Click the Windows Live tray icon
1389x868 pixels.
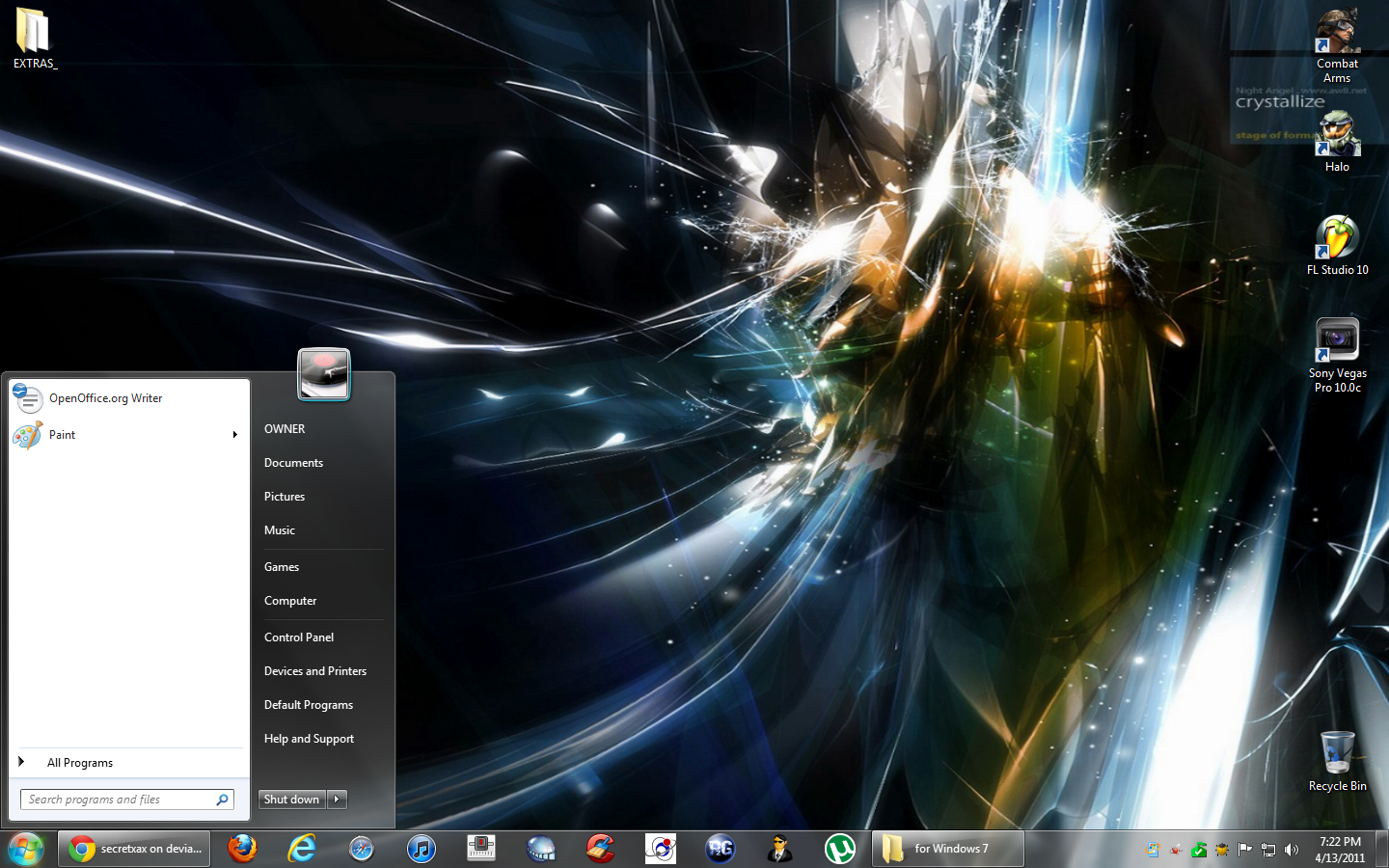[1153, 850]
